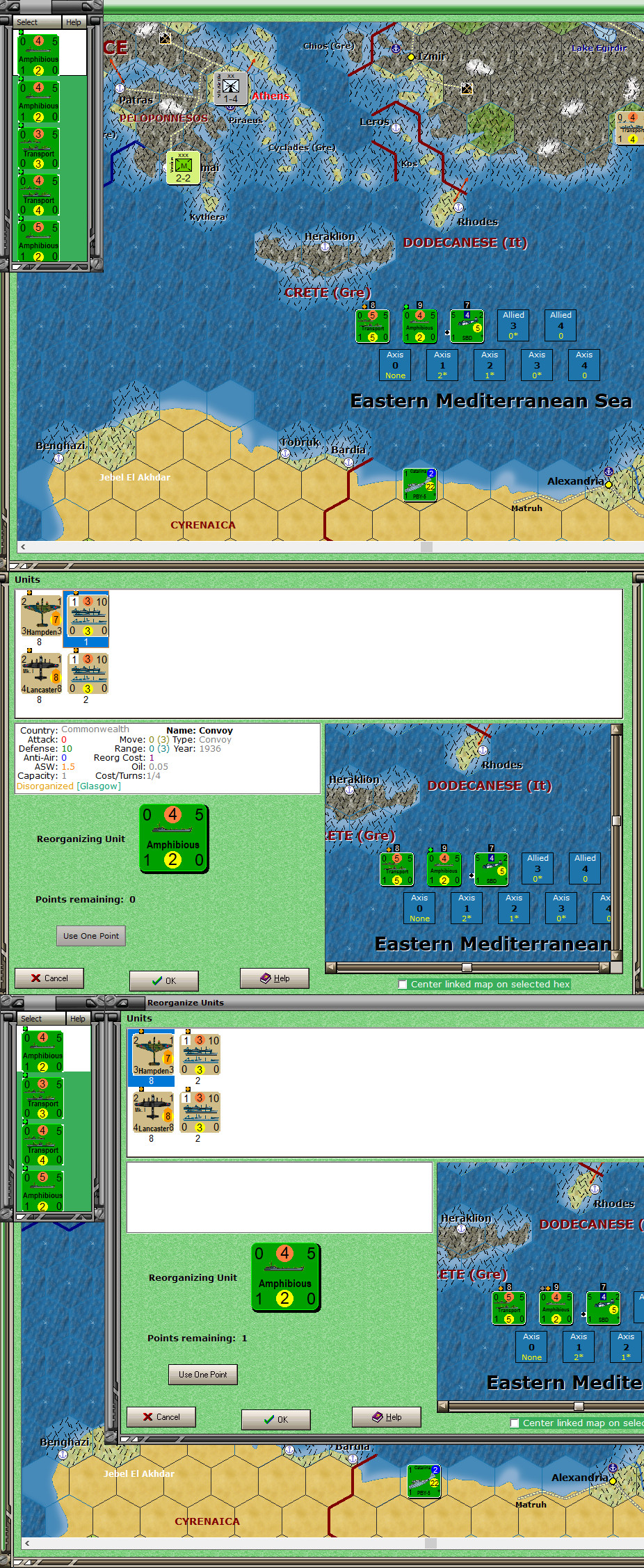
Task: Click Transport 5 counter south of Crete on main map
Action: point(372,325)
